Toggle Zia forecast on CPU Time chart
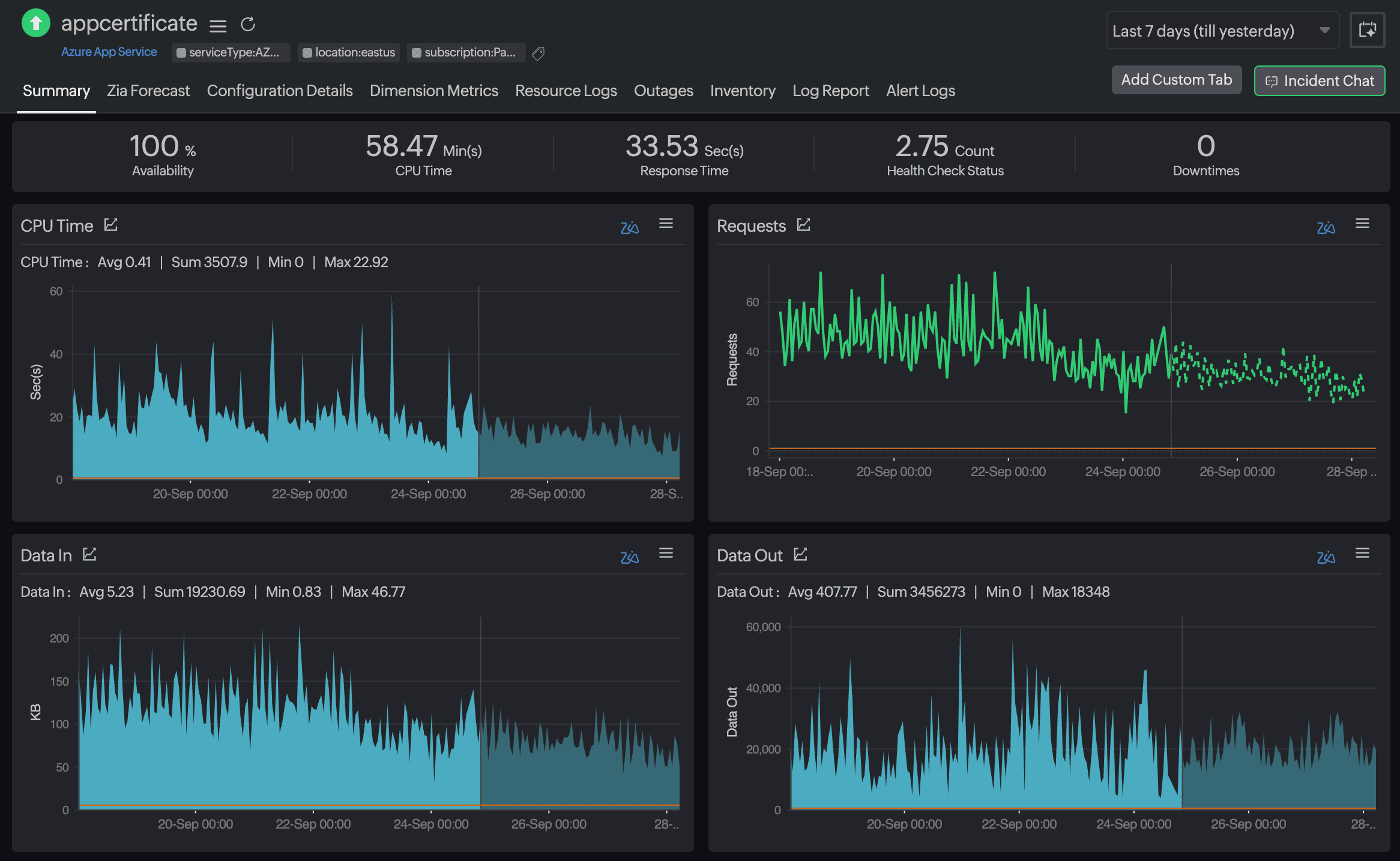 (630, 228)
